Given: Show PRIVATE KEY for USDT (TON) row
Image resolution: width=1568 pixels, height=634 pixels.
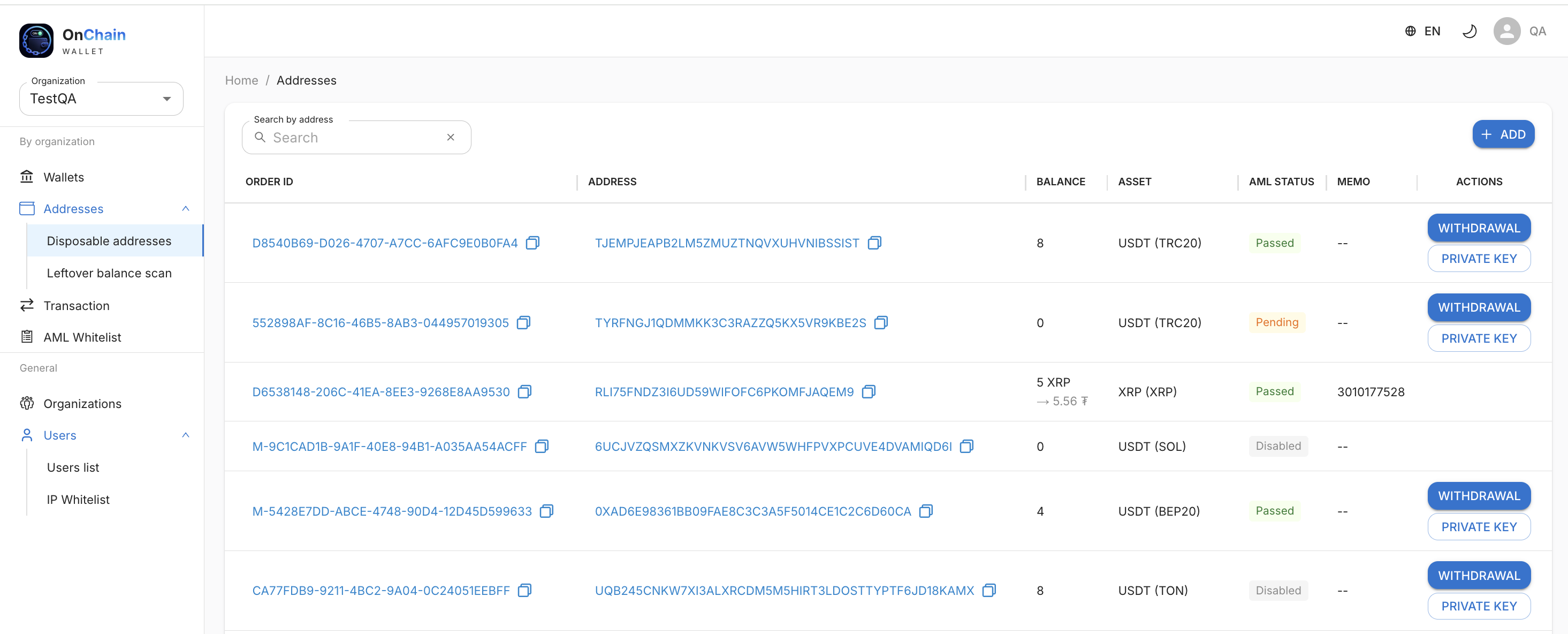Looking at the screenshot, I should [1479, 606].
